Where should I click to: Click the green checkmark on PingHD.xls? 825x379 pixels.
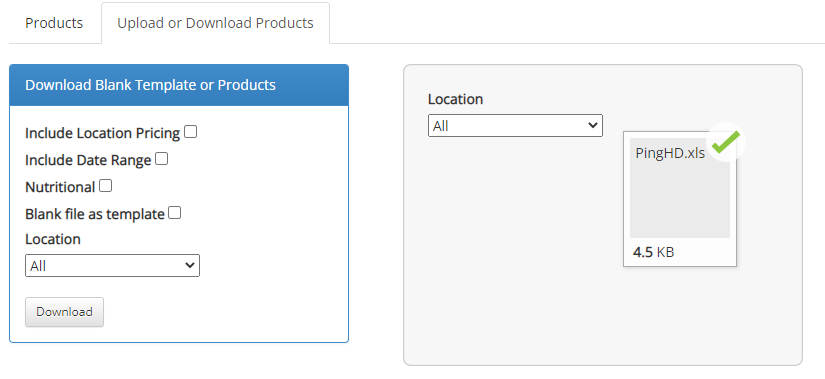tap(726, 142)
